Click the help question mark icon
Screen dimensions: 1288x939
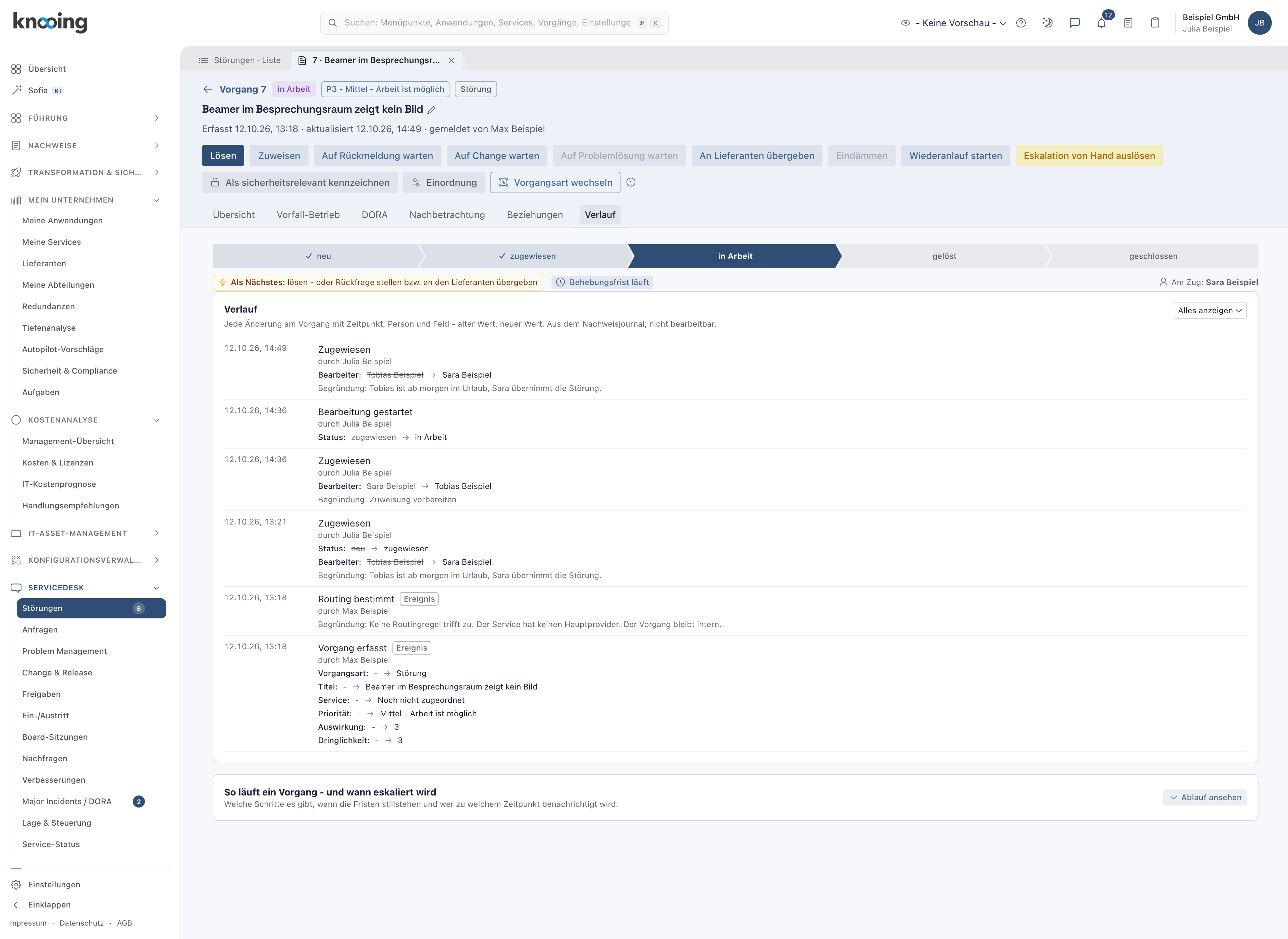coord(1021,23)
